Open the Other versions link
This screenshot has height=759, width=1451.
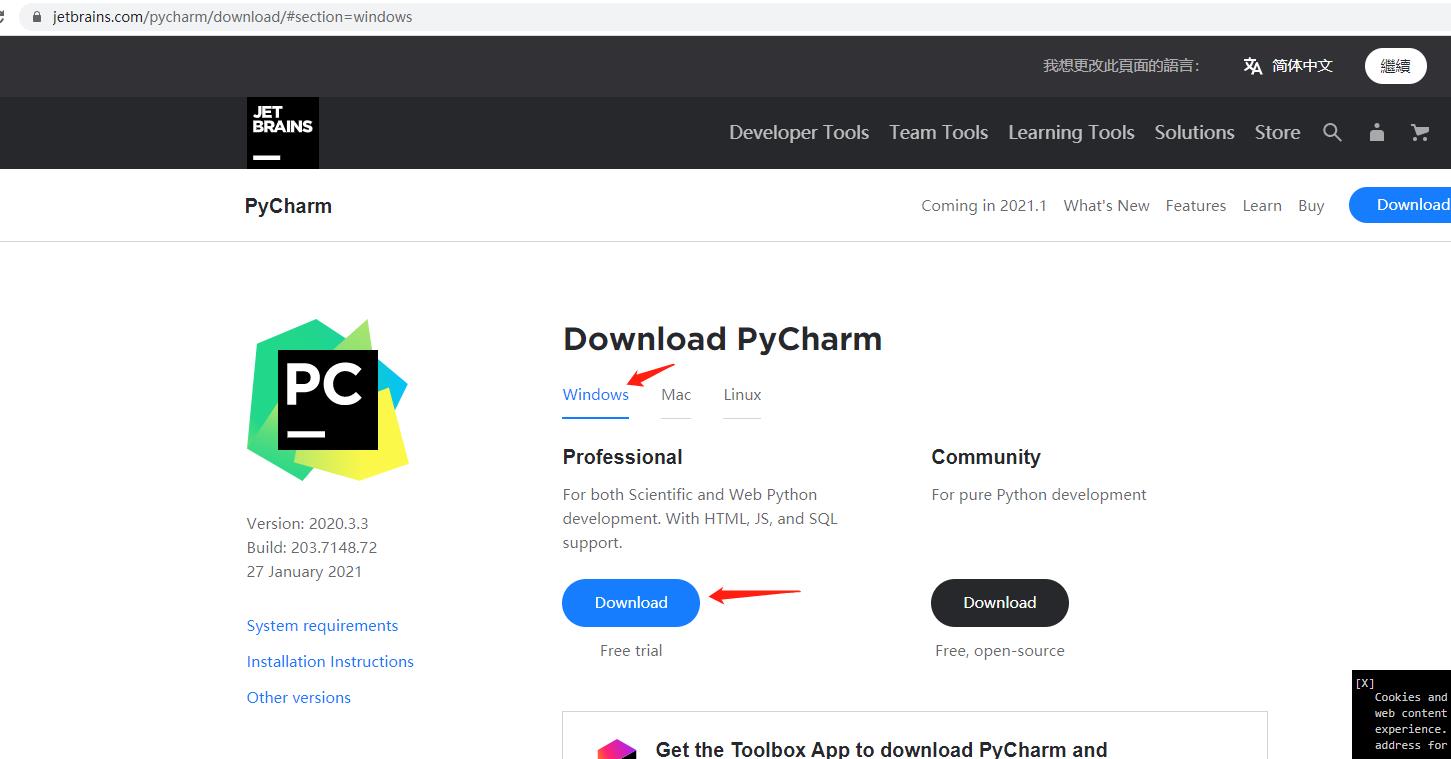[299, 698]
